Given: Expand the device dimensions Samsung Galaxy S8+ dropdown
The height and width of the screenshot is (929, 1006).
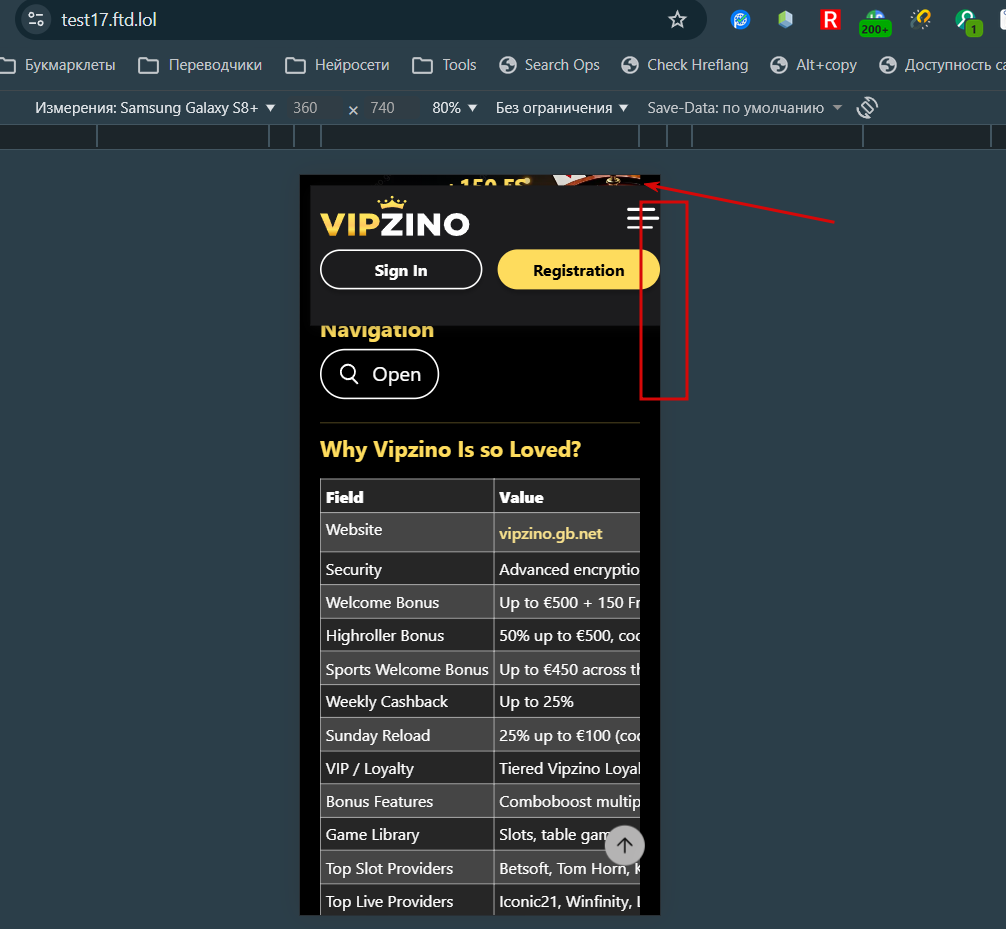Looking at the screenshot, I should pyautogui.click(x=155, y=108).
